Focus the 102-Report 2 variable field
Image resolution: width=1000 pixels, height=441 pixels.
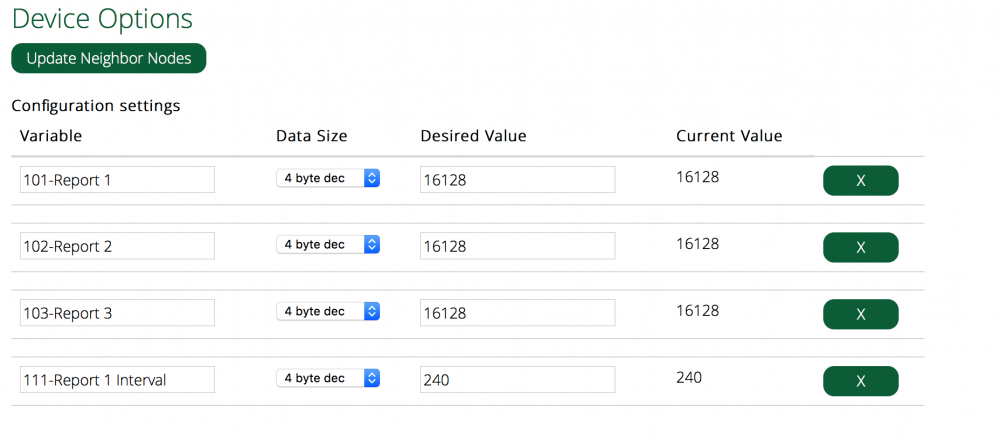pyautogui.click(x=117, y=246)
